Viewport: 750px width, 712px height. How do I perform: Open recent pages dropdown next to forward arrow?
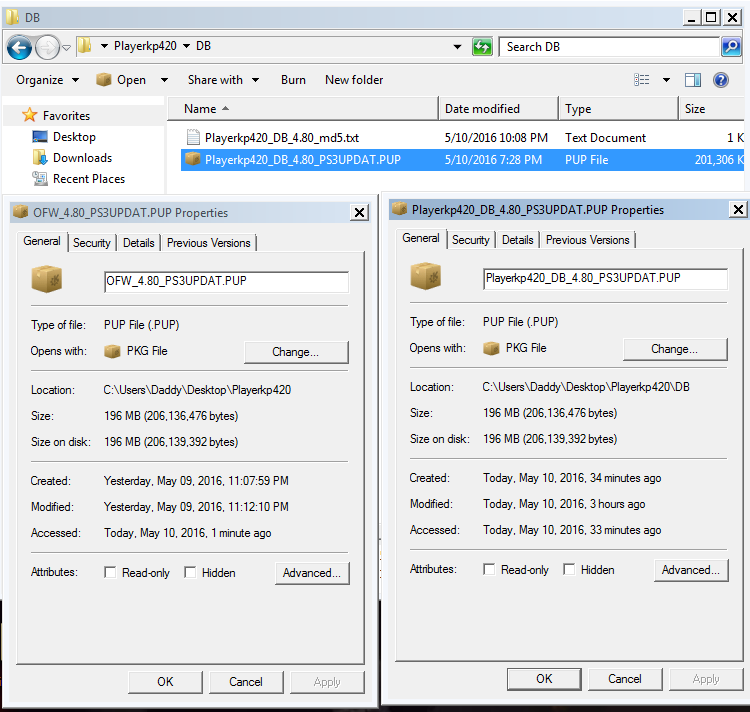tap(66, 47)
